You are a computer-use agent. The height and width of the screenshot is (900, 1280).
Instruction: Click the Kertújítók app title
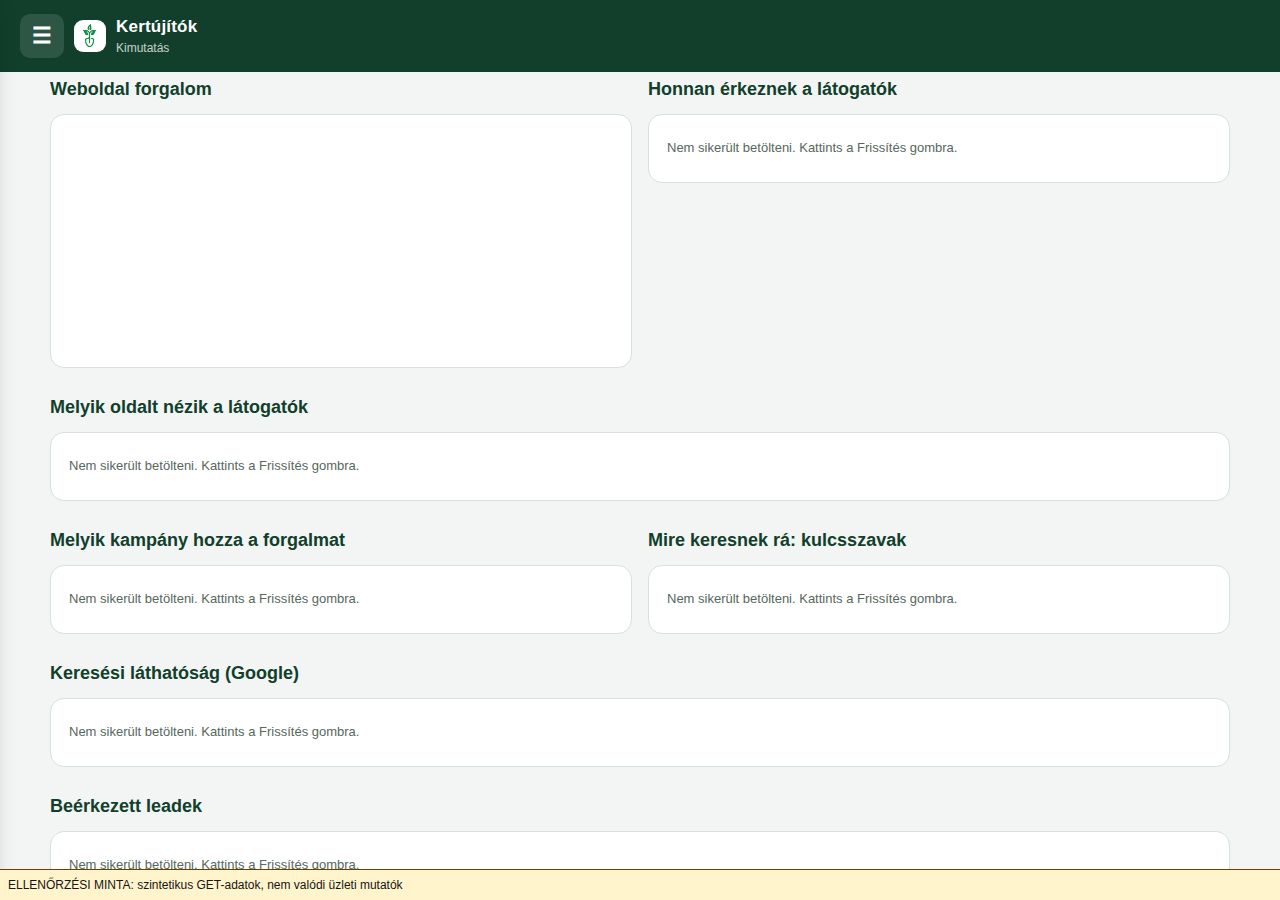(x=156, y=27)
